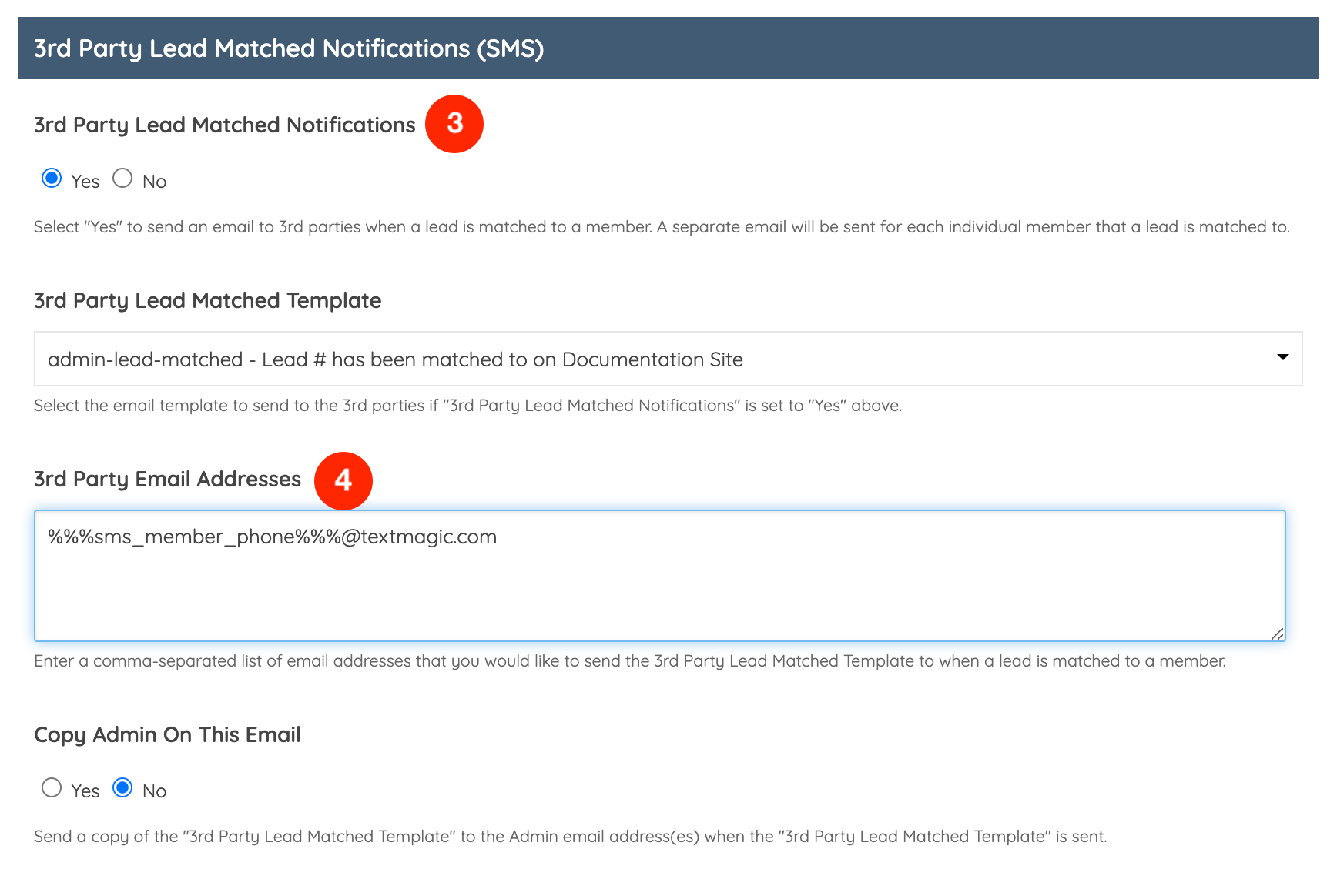The height and width of the screenshot is (896, 1337).
Task: Click help text starting 'Send a copy of the'
Action: coord(570,837)
